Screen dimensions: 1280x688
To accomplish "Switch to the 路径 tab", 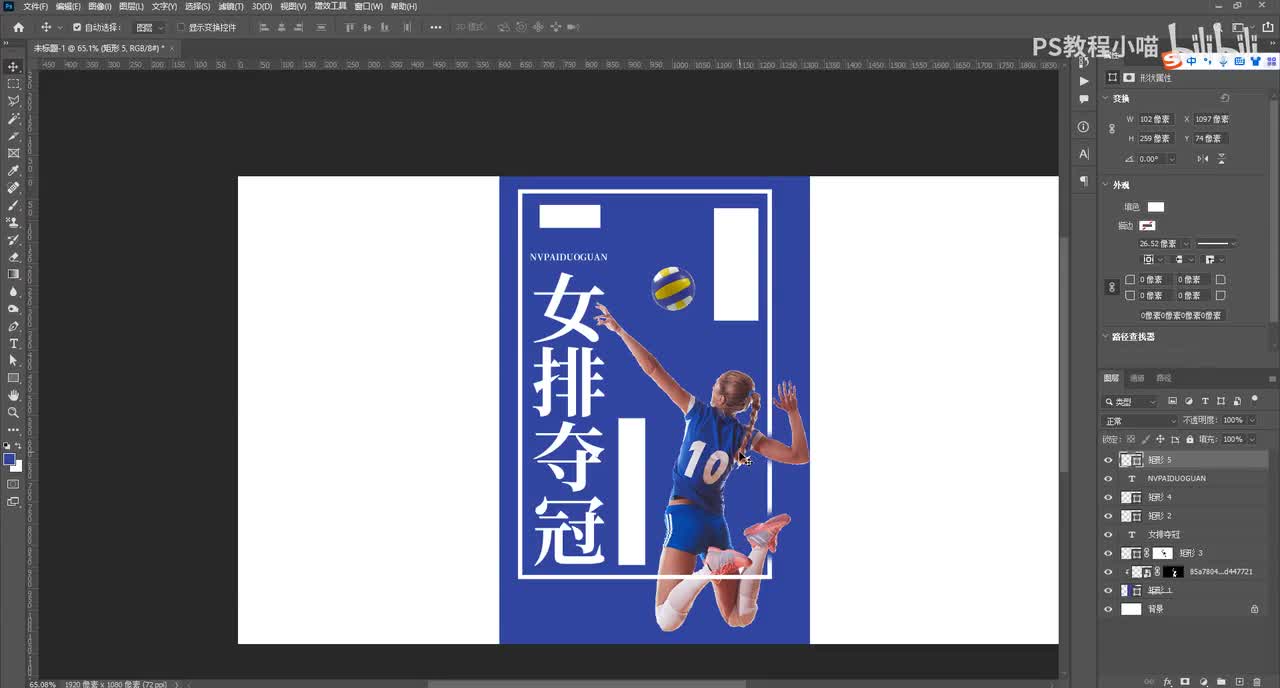I will pos(1163,378).
